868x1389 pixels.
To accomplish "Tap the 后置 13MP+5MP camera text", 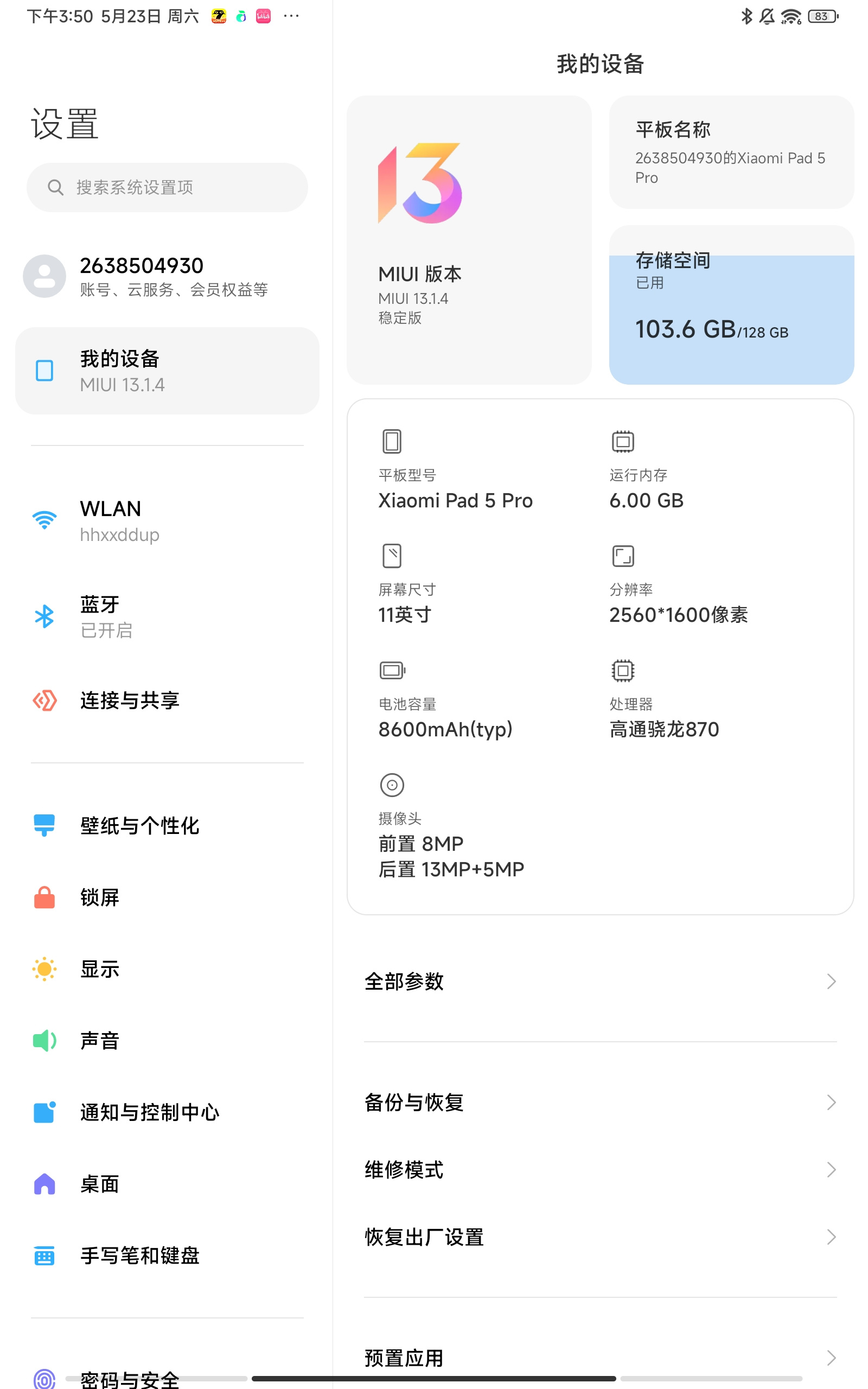I will (x=451, y=869).
